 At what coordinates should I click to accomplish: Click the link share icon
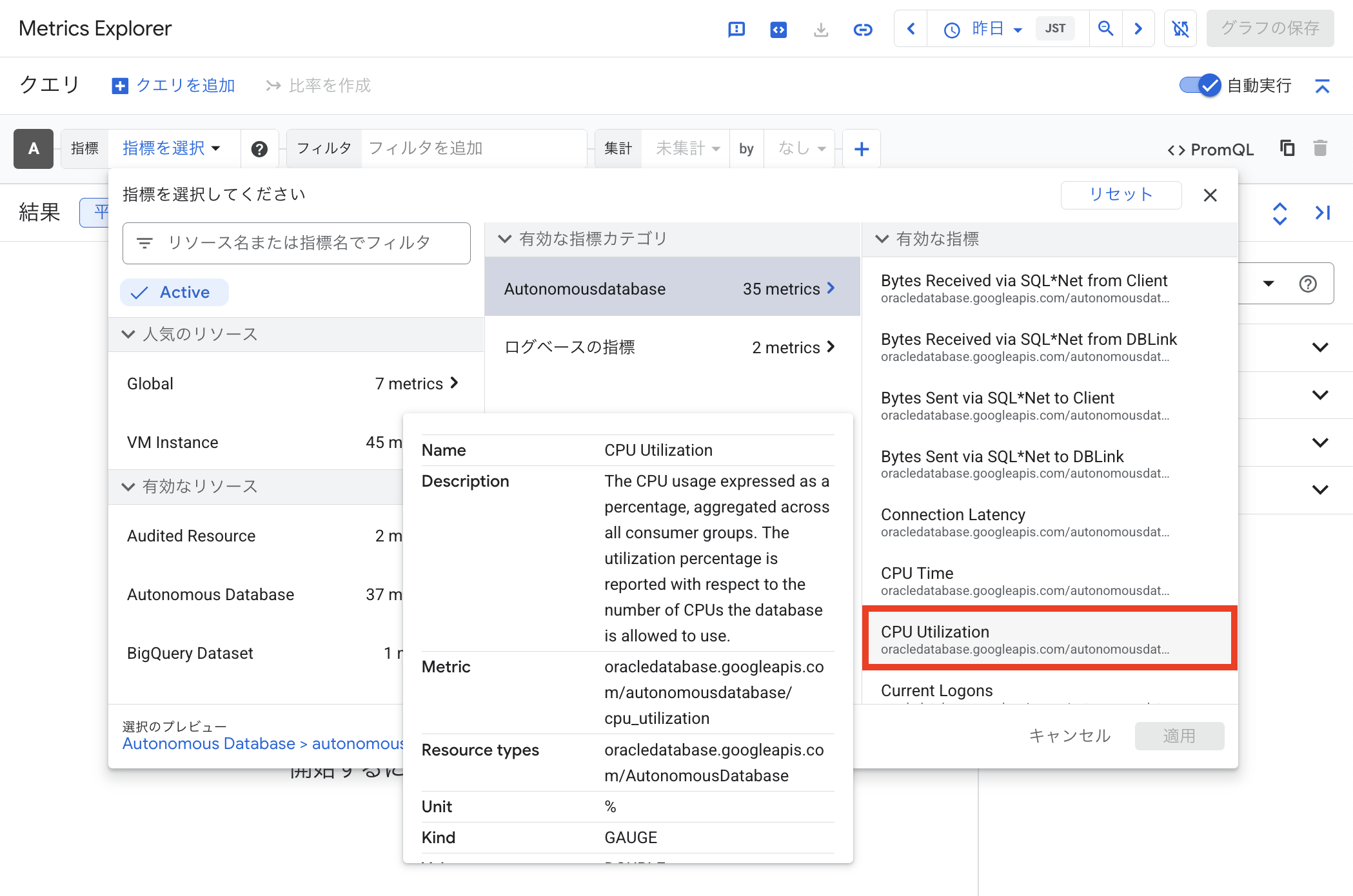pos(863,29)
